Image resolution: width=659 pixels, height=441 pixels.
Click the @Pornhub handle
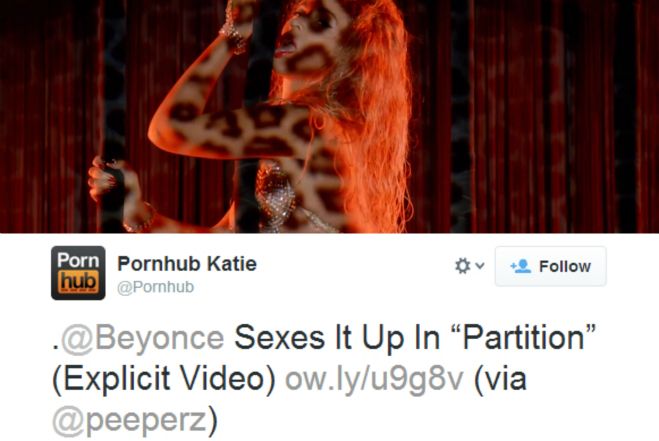point(156,287)
